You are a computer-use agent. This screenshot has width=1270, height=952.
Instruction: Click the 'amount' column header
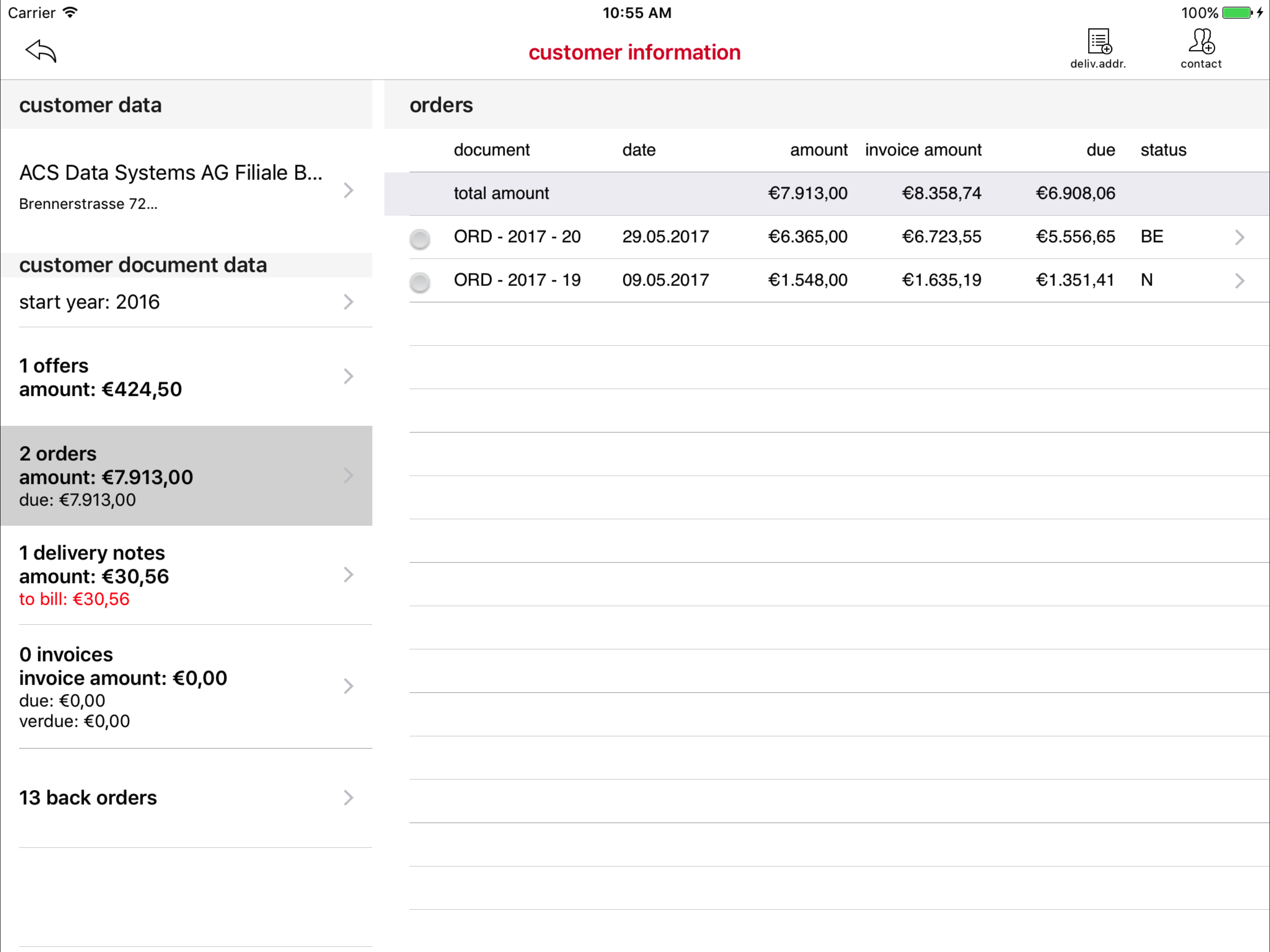coord(819,150)
